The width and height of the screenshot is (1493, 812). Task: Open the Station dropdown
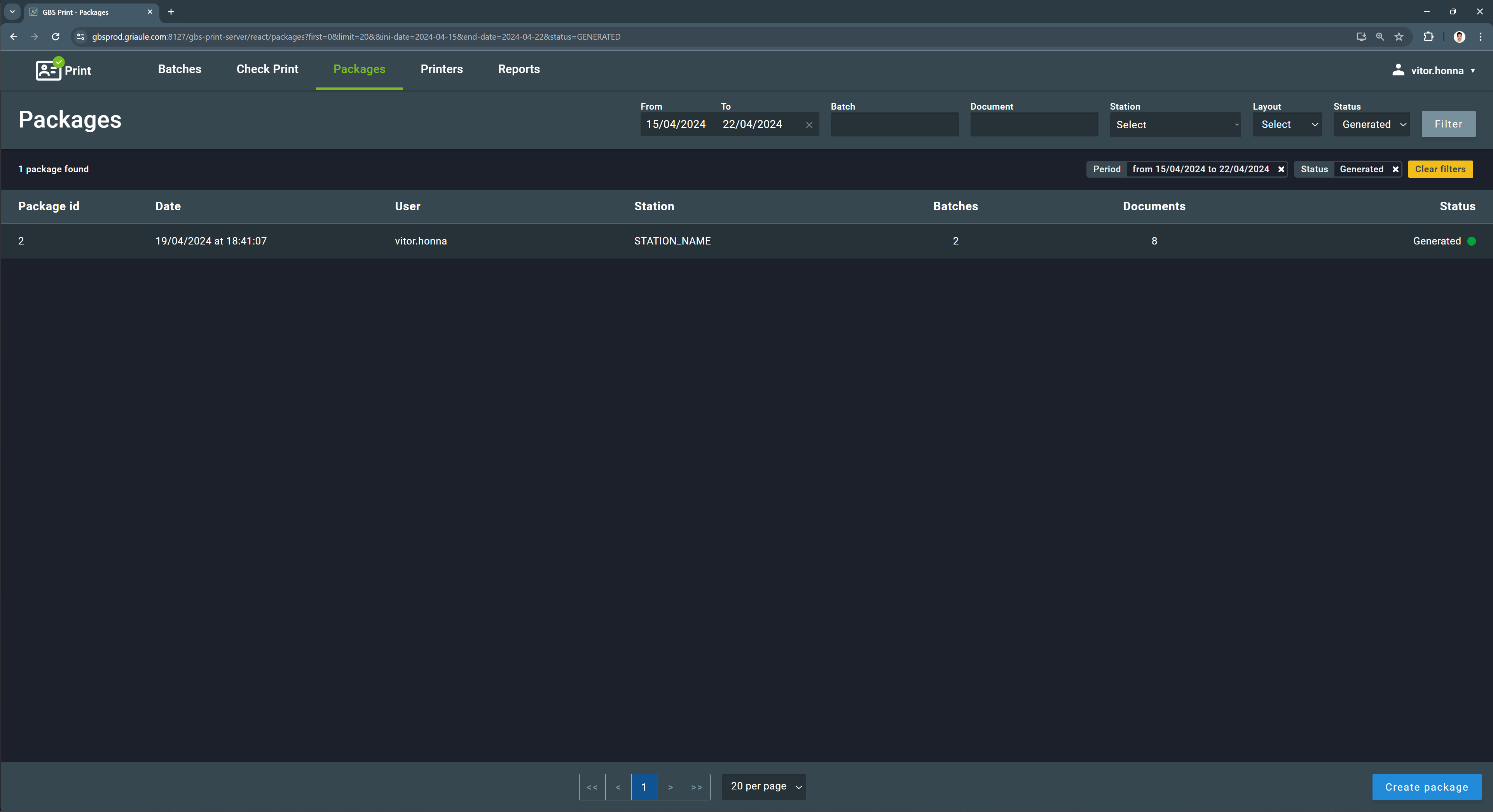point(1175,125)
